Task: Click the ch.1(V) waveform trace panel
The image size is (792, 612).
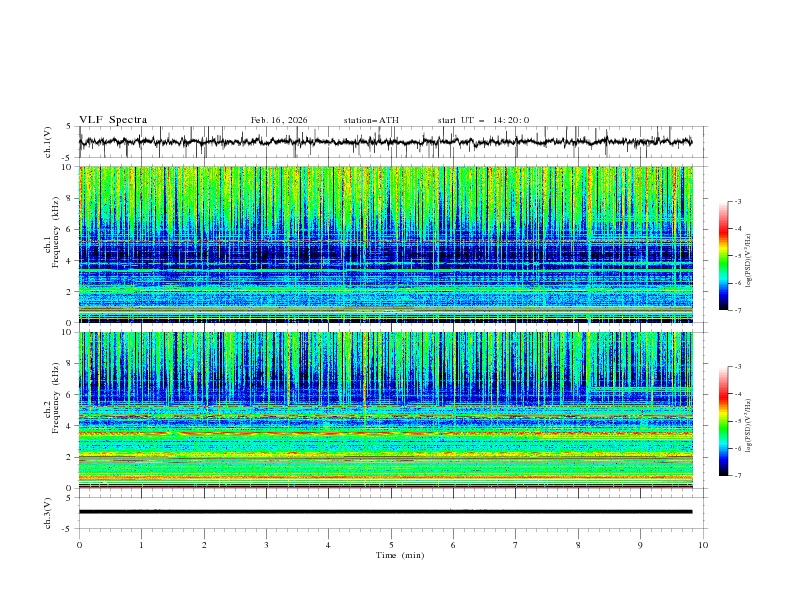Action: click(390, 142)
